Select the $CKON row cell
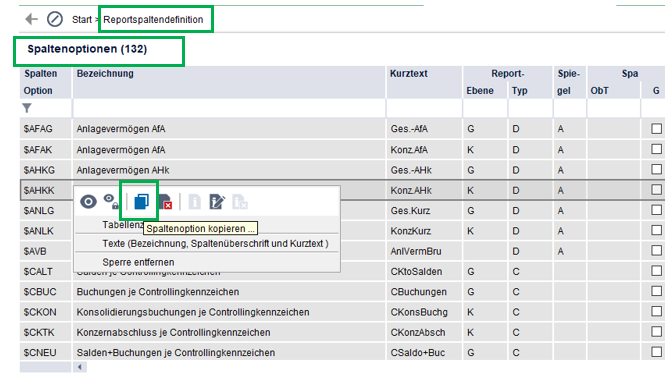Image resolution: width=665 pixels, height=379 pixels. pyautogui.click(x=45, y=312)
